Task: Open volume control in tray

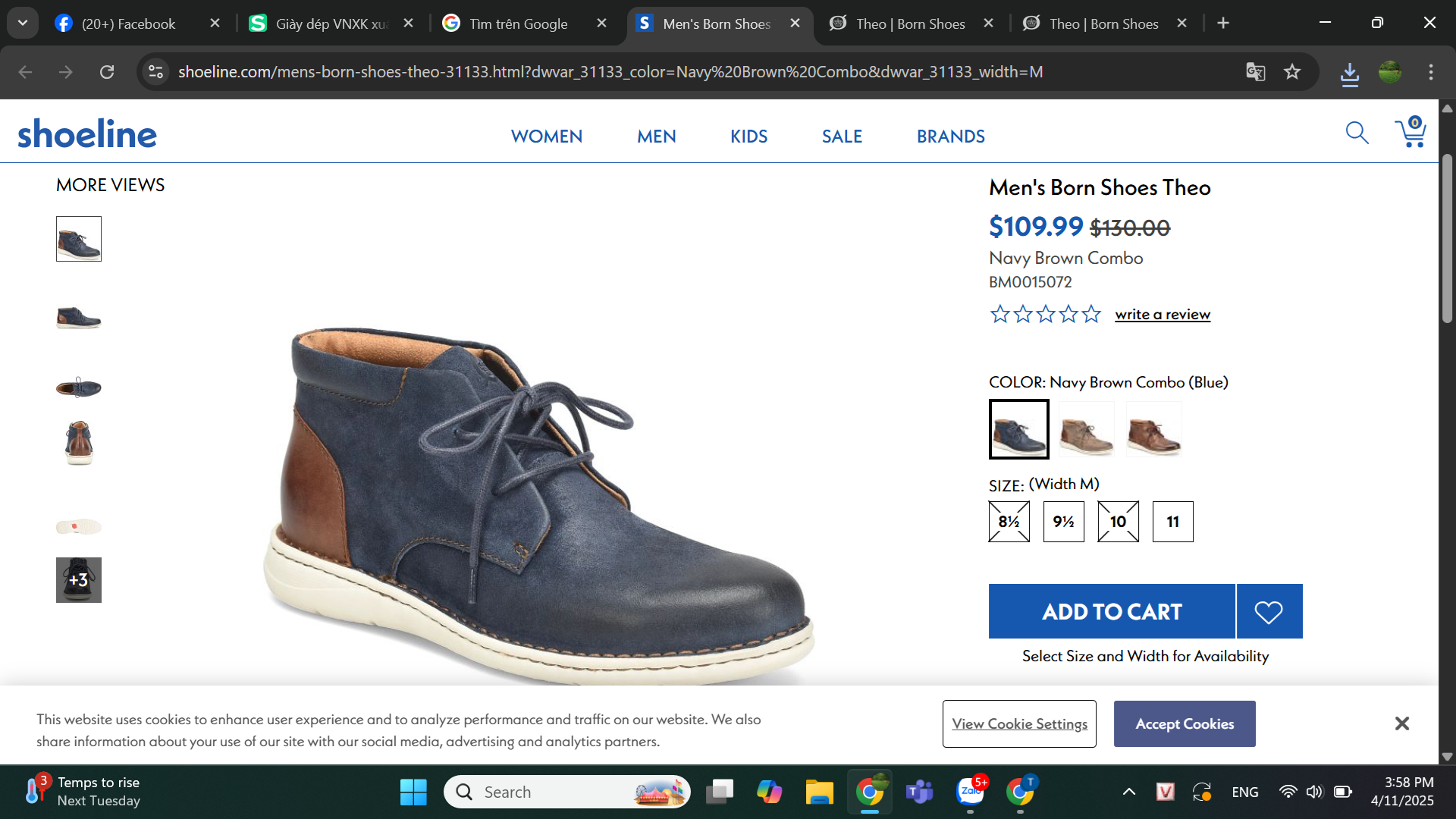Action: tap(1315, 792)
